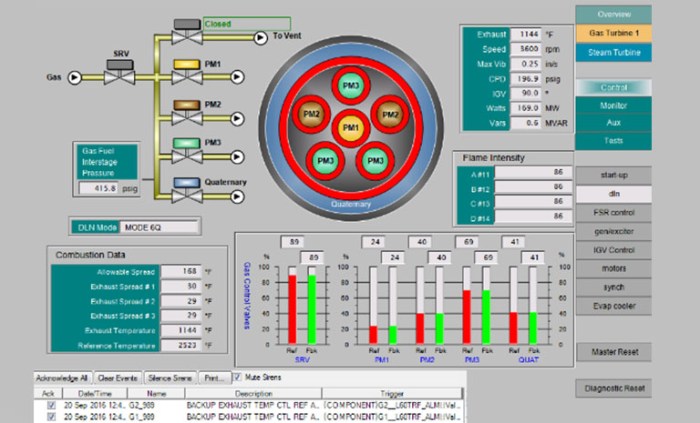Image resolution: width=700 pixels, height=423 pixels.
Task: Select the left PM2 nozzle in combustor diagram
Action: (310, 115)
